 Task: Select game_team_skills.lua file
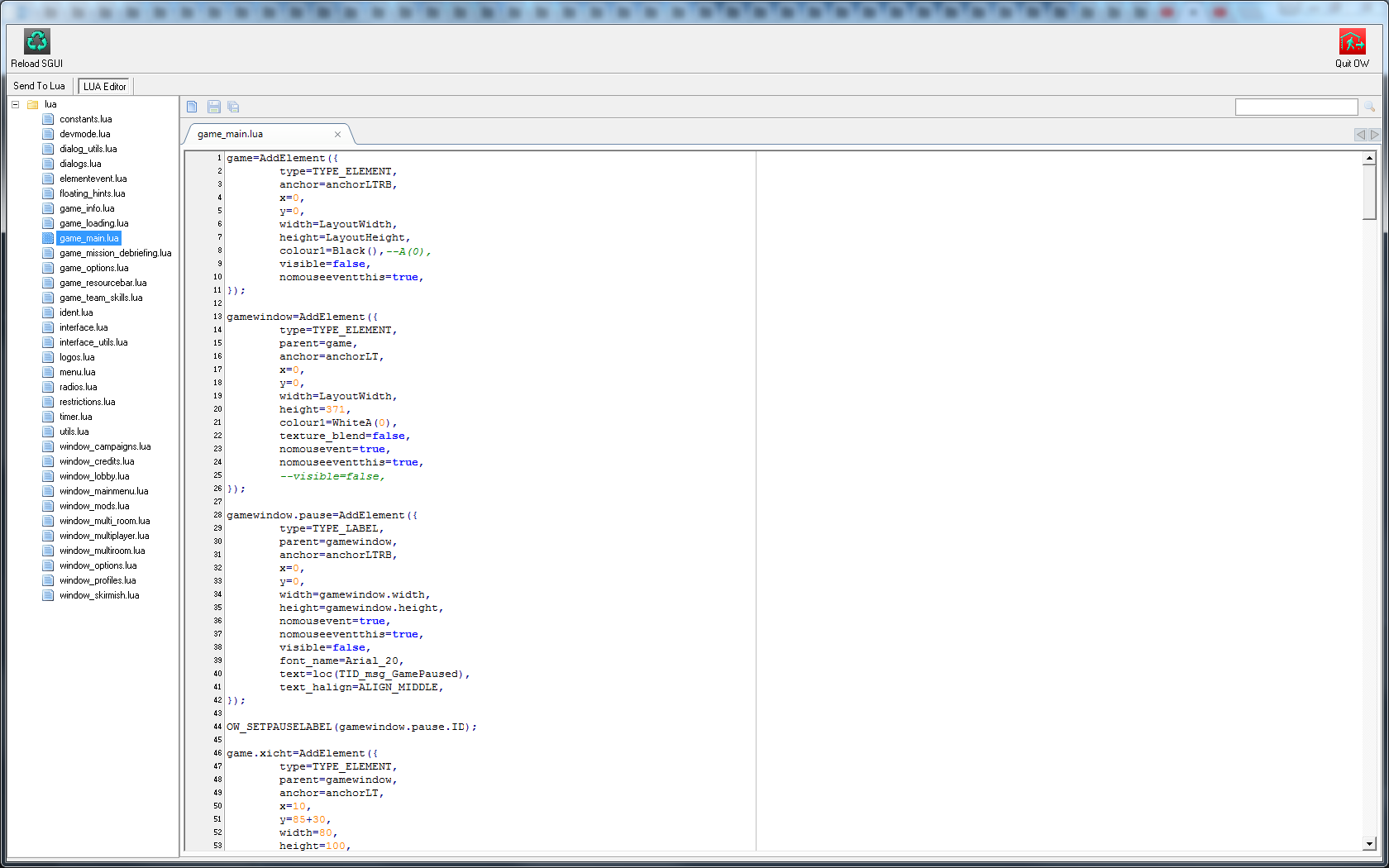pyautogui.click(x=101, y=298)
